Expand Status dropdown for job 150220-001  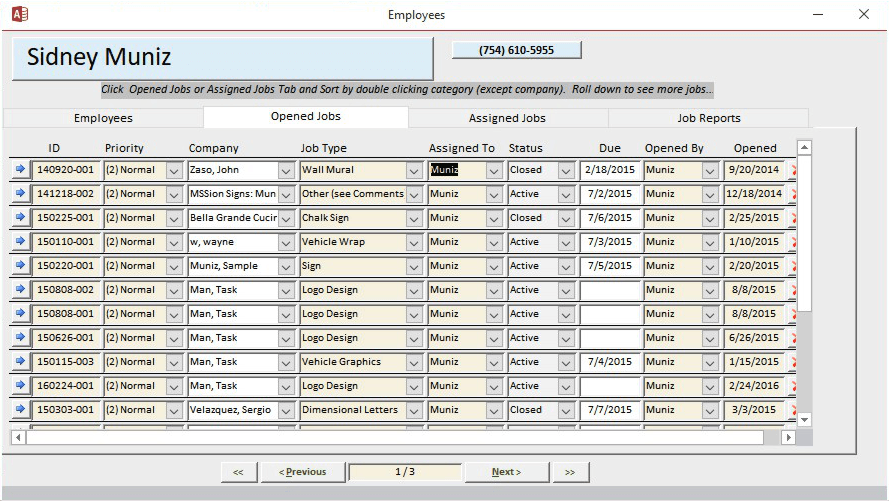566,266
